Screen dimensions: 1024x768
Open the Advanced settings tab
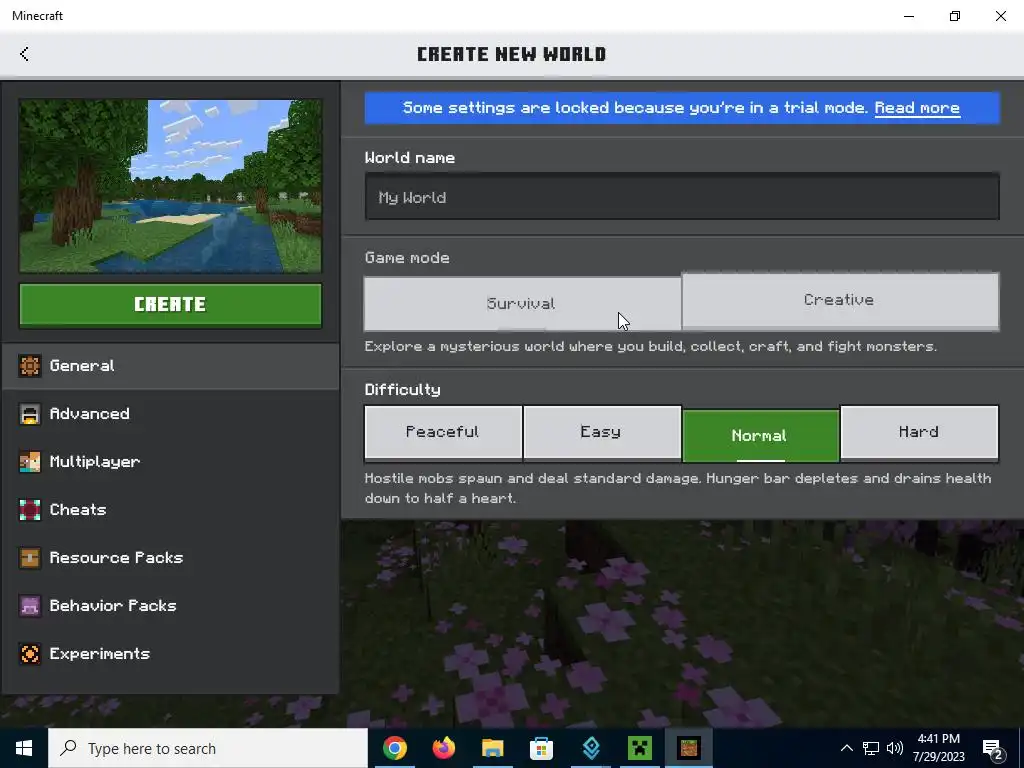[x=171, y=414]
